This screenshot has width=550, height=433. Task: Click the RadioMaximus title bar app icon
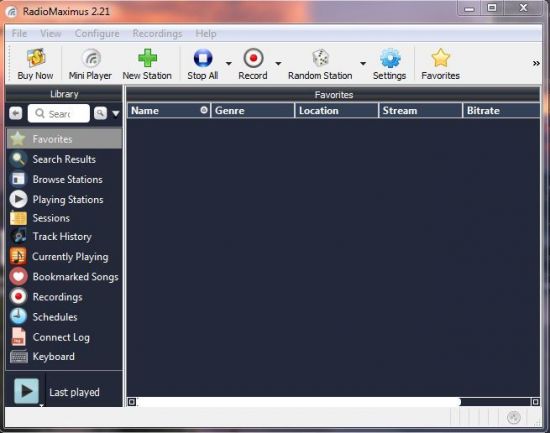pos(12,12)
